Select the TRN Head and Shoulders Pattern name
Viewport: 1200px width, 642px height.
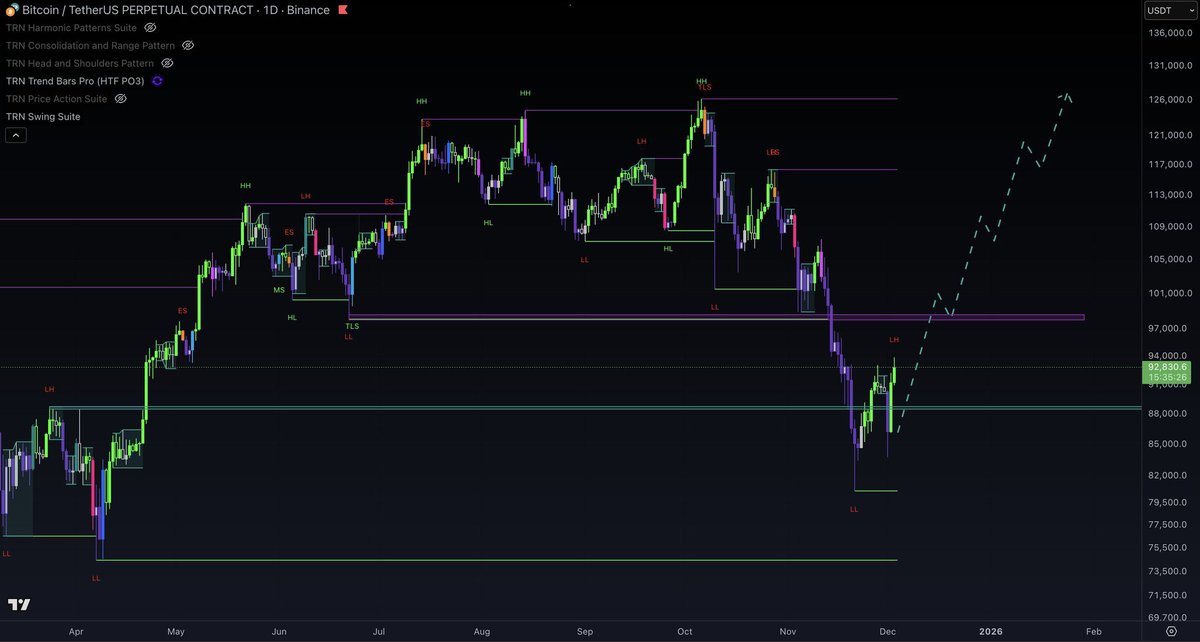[80, 63]
